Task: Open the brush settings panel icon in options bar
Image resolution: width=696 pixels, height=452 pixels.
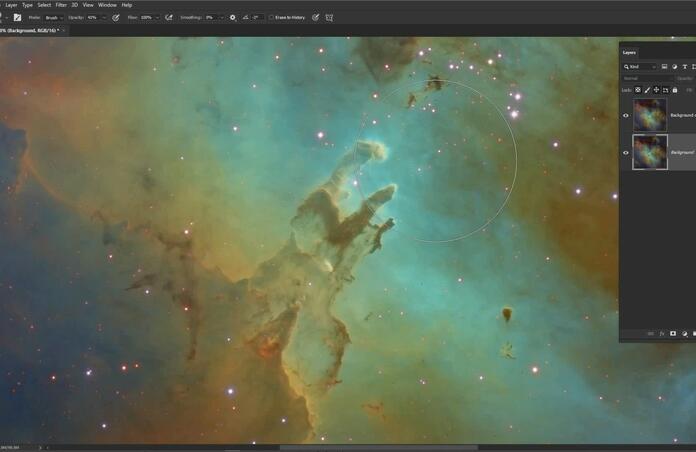Action: click(x=17, y=18)
